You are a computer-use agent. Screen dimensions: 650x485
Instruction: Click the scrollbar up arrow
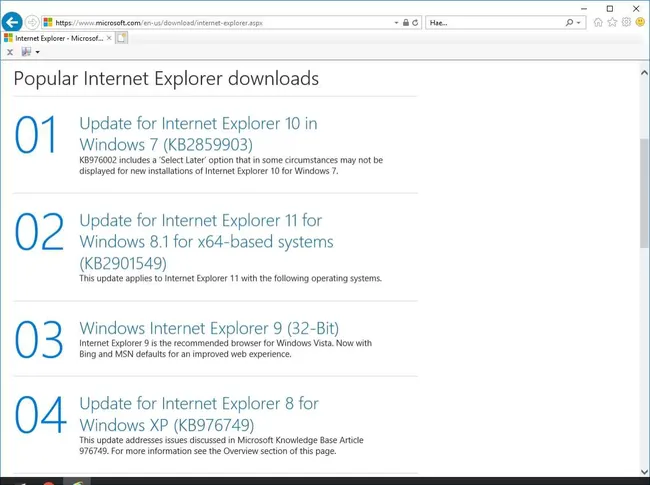click(644, 73)
